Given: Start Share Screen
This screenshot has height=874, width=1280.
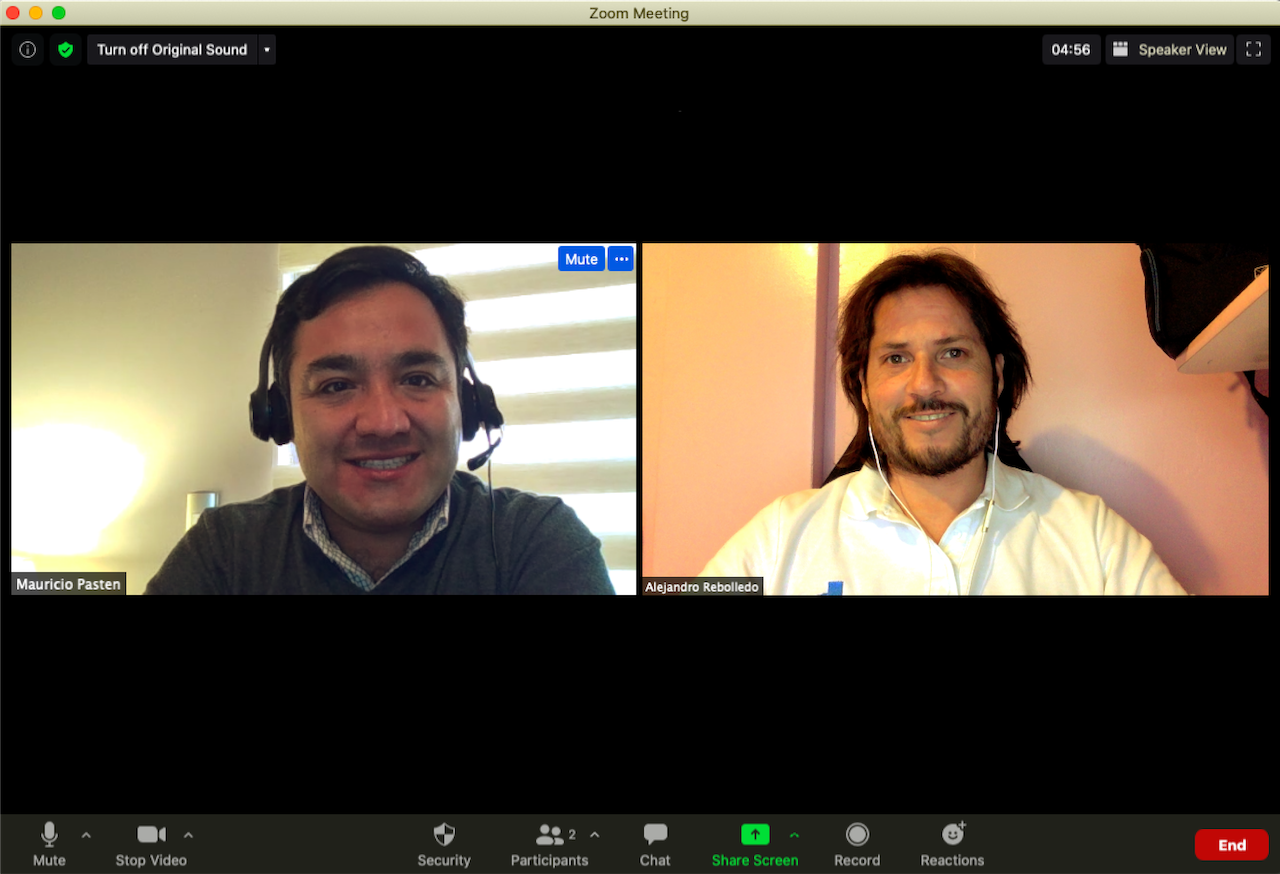Looking at the screenshot, I should pyautogui.click(x=755, y=844).
